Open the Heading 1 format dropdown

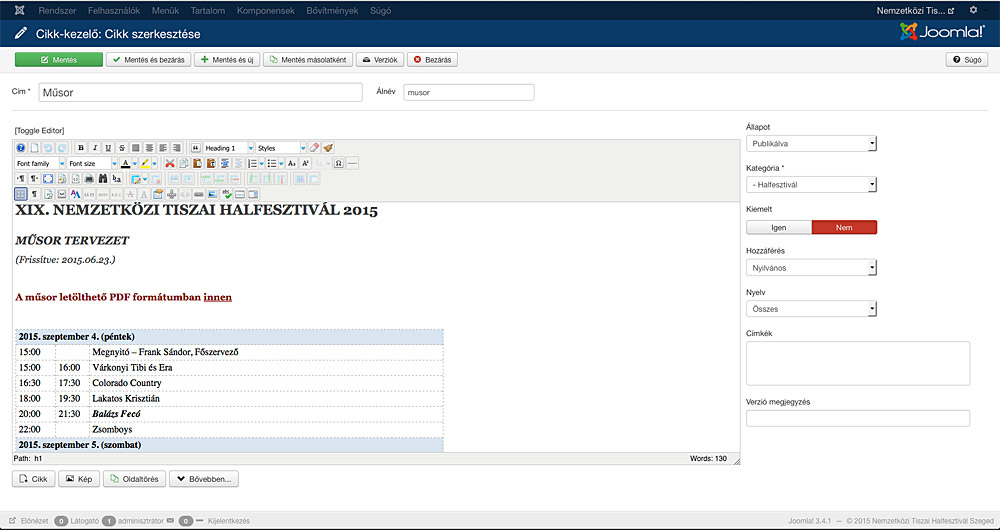pos(228,148)
